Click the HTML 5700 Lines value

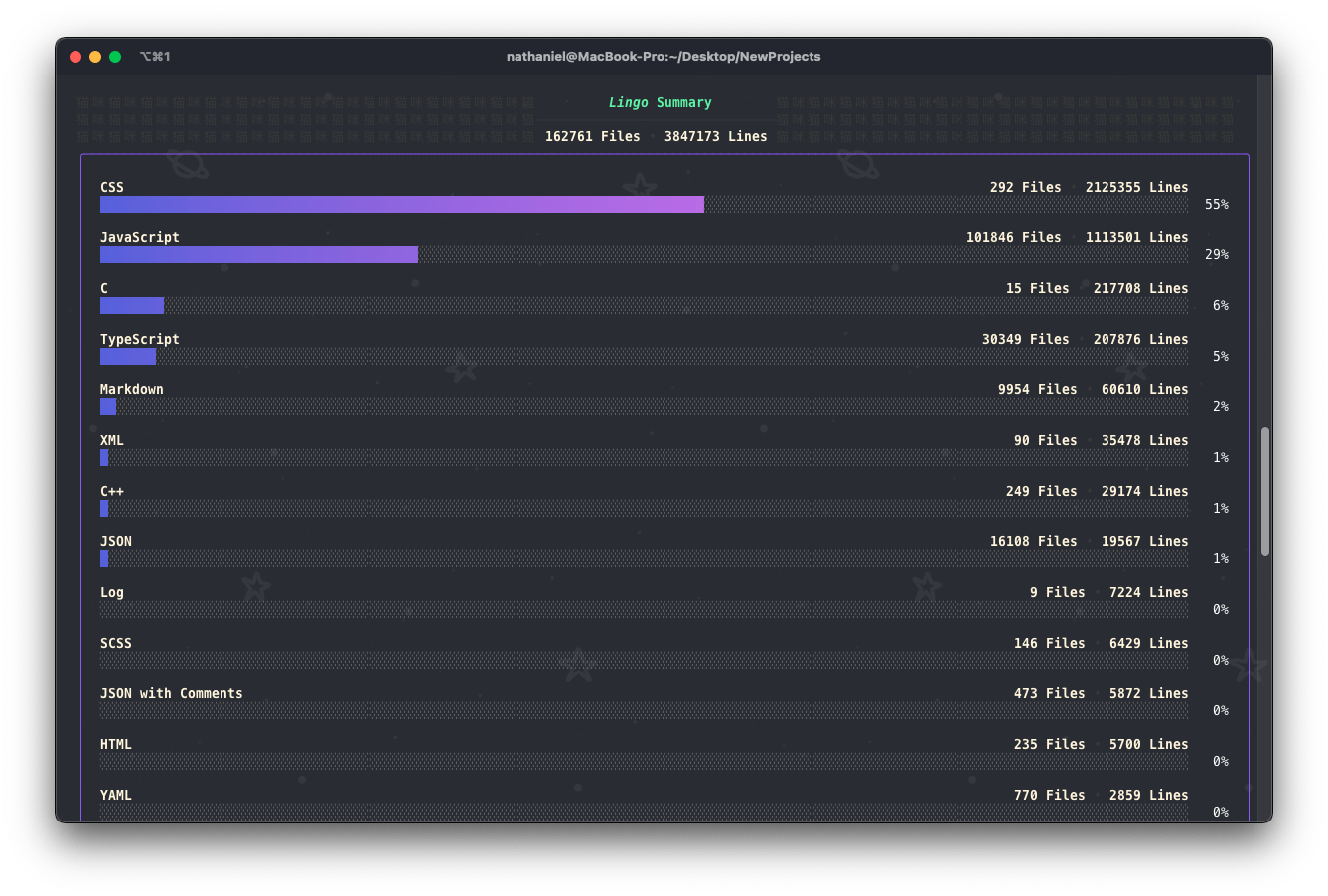coord(1148,744)
